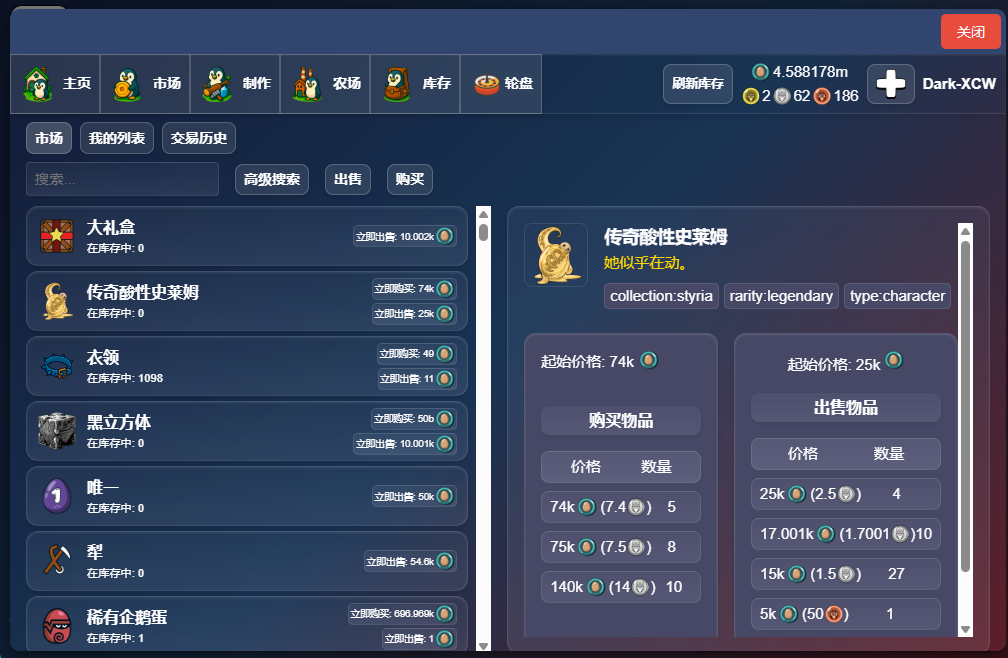The image size is (1008, 658).
Task: Open the 市场 market menu item
Action: [x=145, y=84]
